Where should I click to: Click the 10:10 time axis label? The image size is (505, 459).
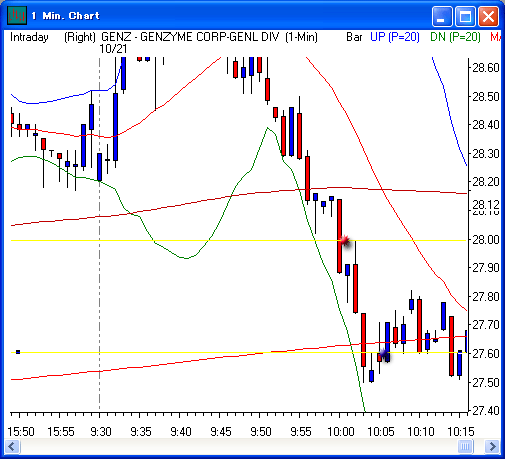(x=421, y=432)
